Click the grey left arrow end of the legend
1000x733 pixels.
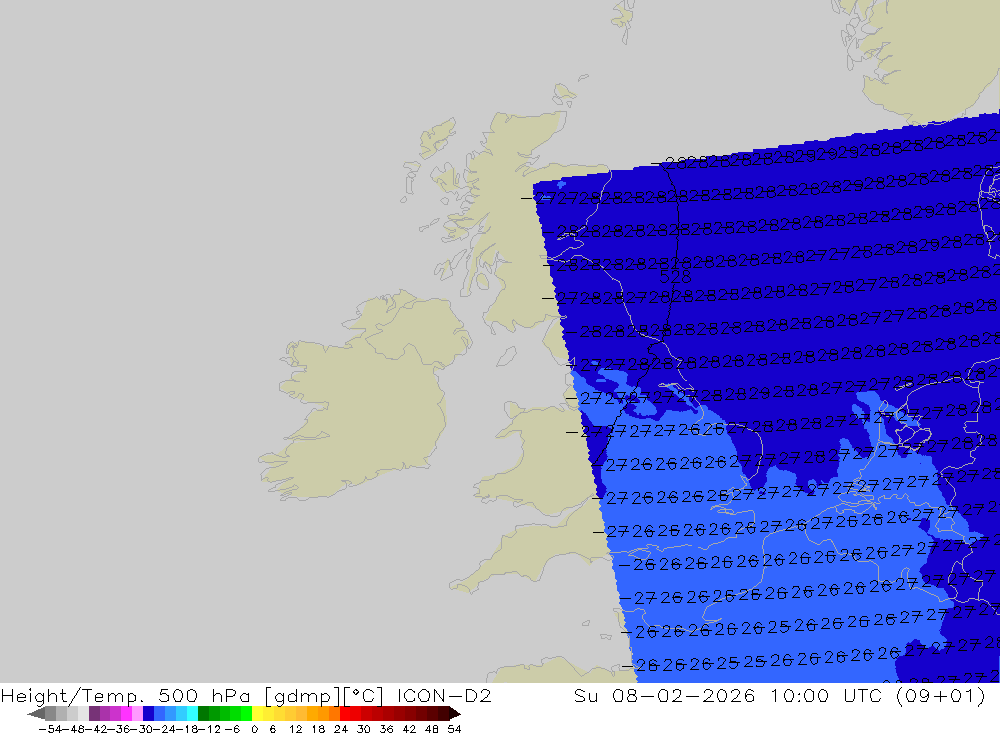36,713
